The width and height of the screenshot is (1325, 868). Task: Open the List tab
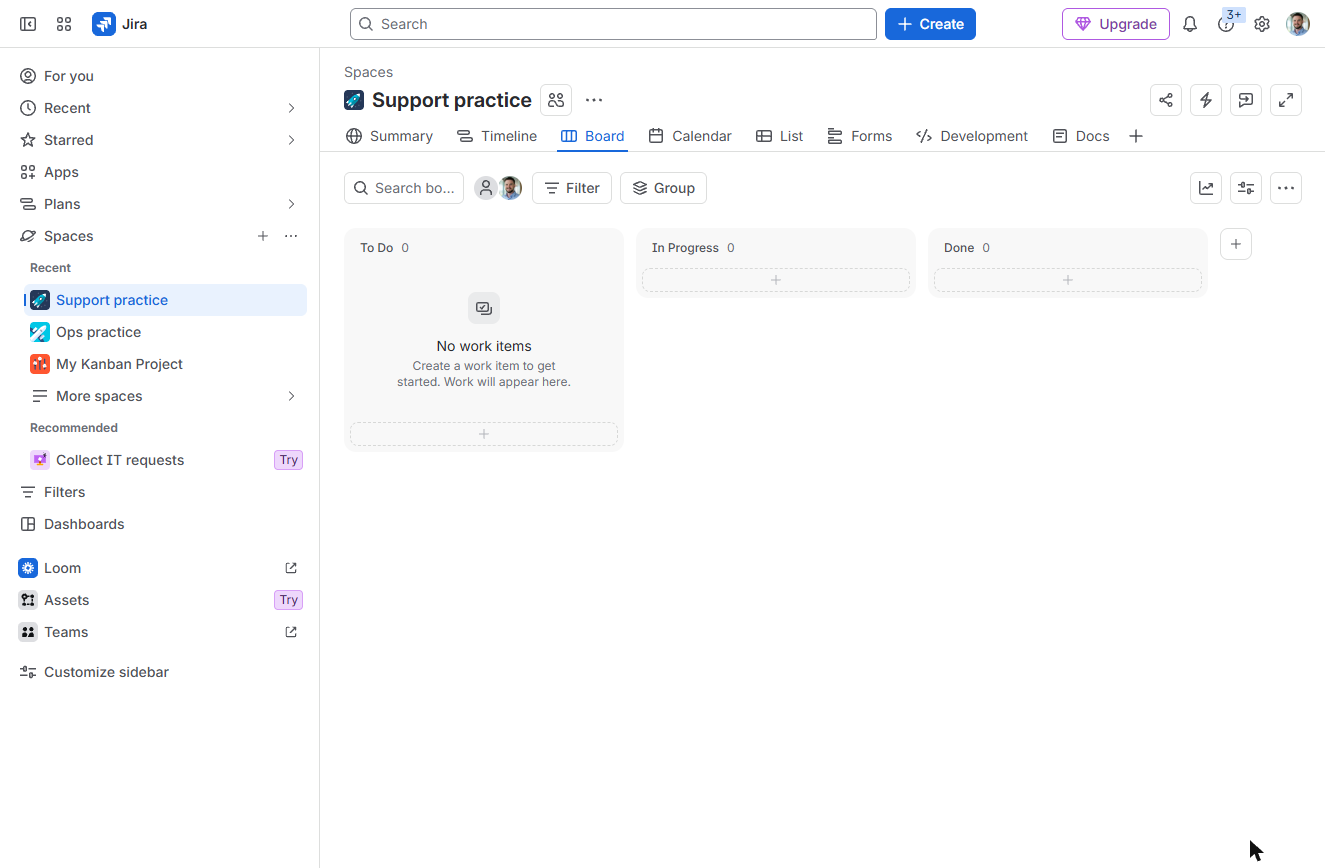(779, 136)
